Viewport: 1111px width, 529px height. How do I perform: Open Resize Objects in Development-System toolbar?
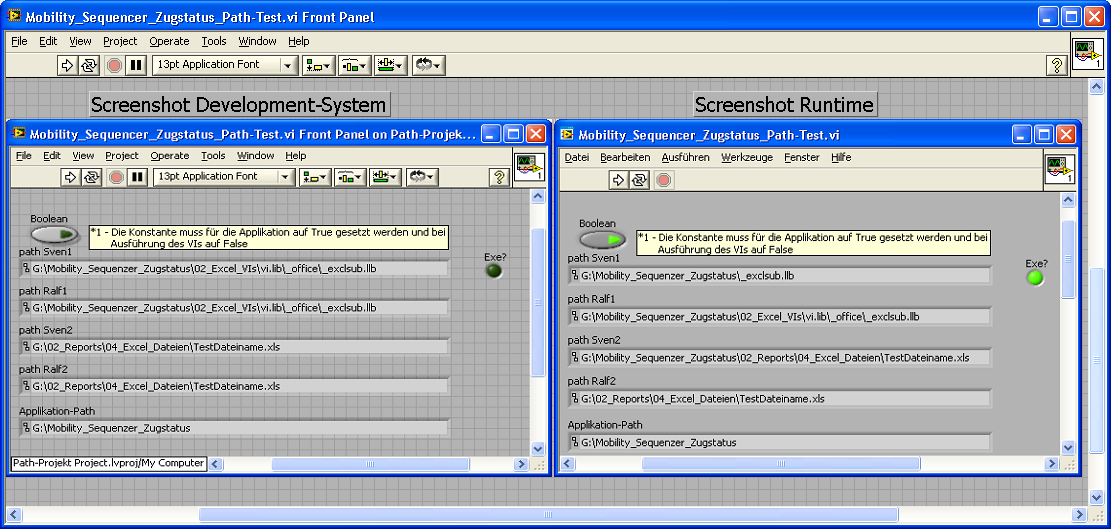pos(386,177)
